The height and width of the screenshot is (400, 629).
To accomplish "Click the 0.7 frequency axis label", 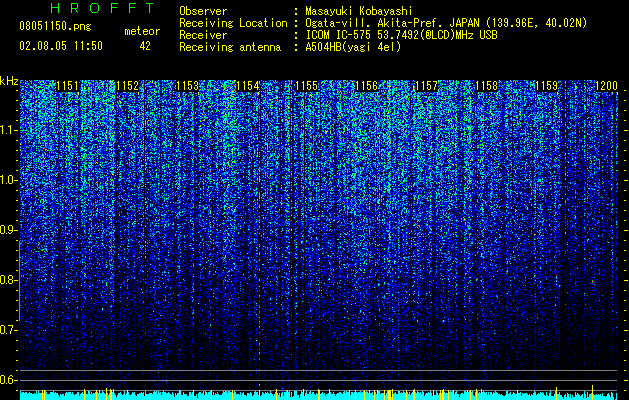I will [8, 330].
